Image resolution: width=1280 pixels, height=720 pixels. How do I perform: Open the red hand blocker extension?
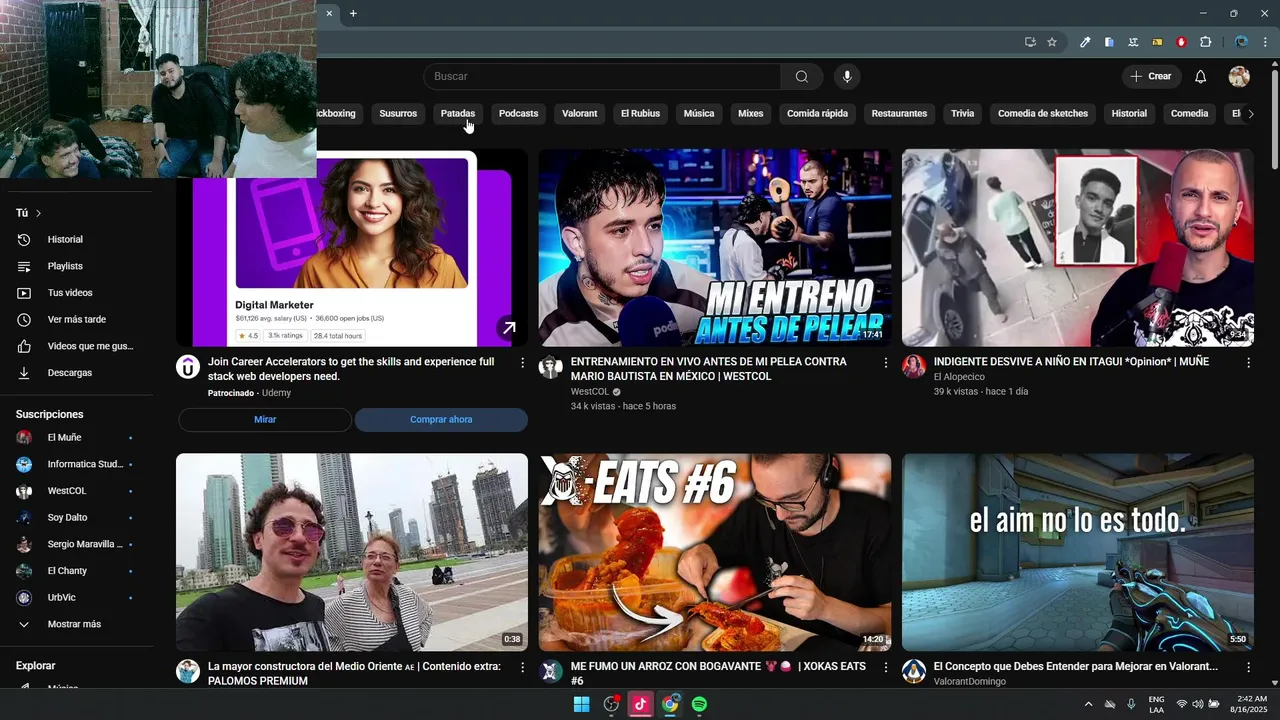point(1181,42)
